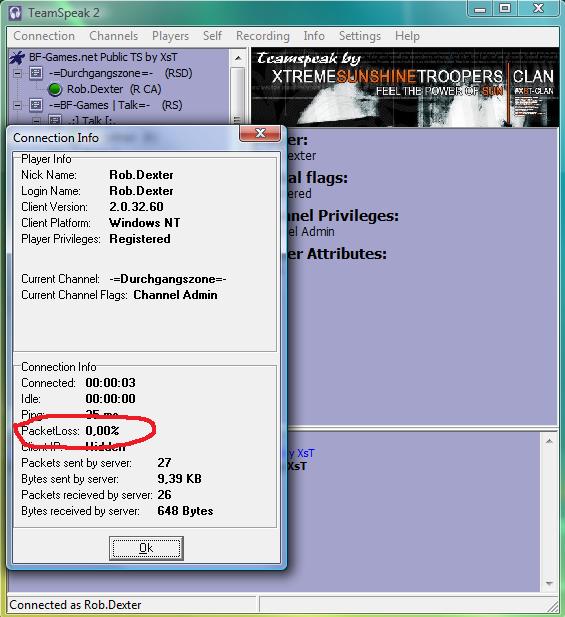This screenshot has height=617, width=565.
Task: Click Client Version value 2.0.32.60
Action: point(136,207)
